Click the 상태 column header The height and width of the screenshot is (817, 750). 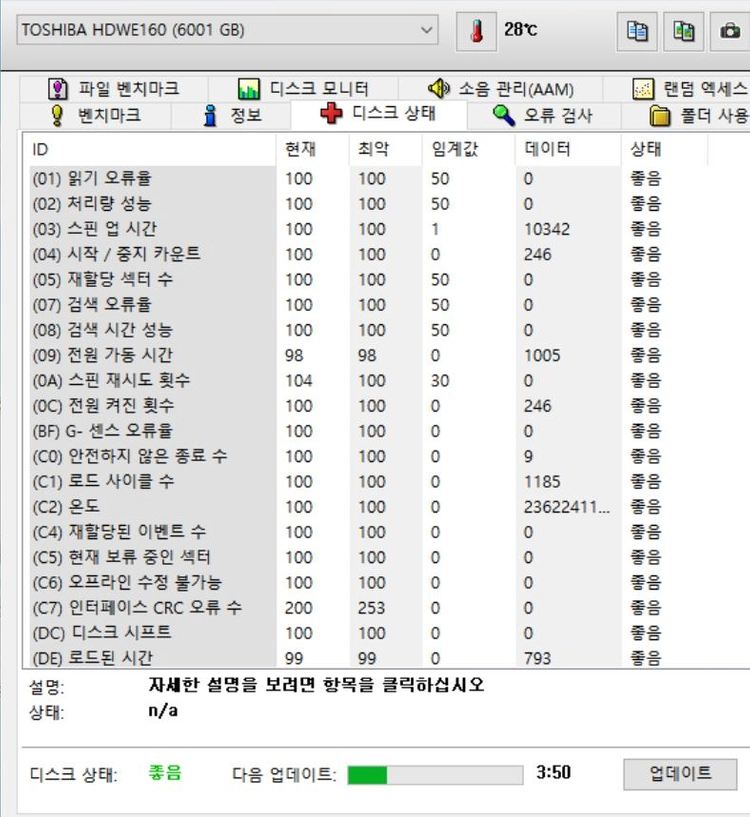[x=665, y=150]
